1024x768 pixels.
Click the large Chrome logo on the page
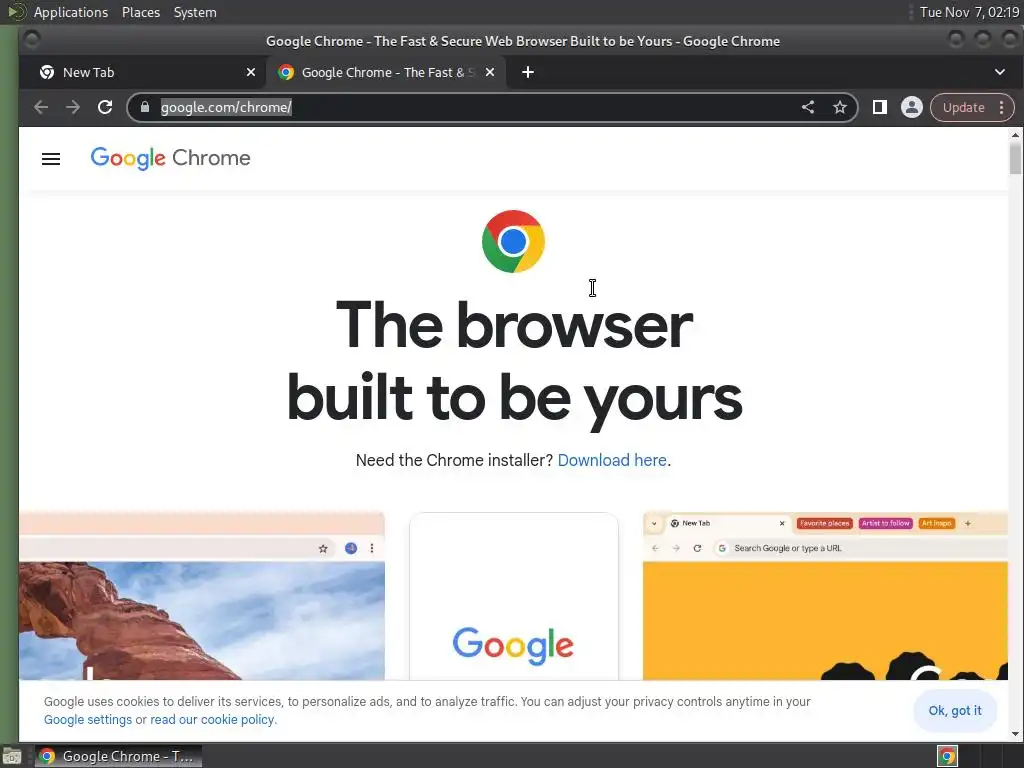[x=513, y=241]
